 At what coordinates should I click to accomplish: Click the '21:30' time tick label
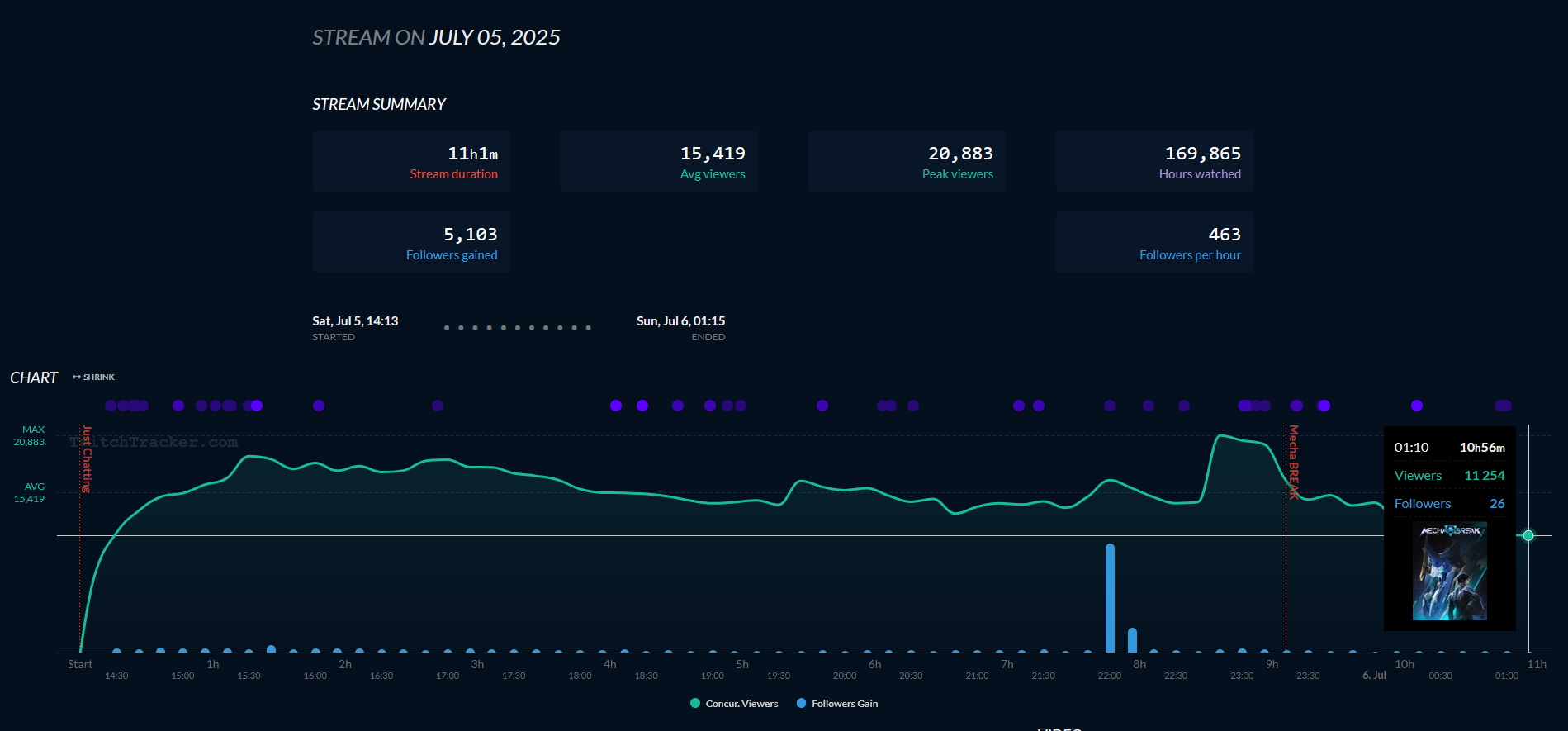tap(1044, 676)
